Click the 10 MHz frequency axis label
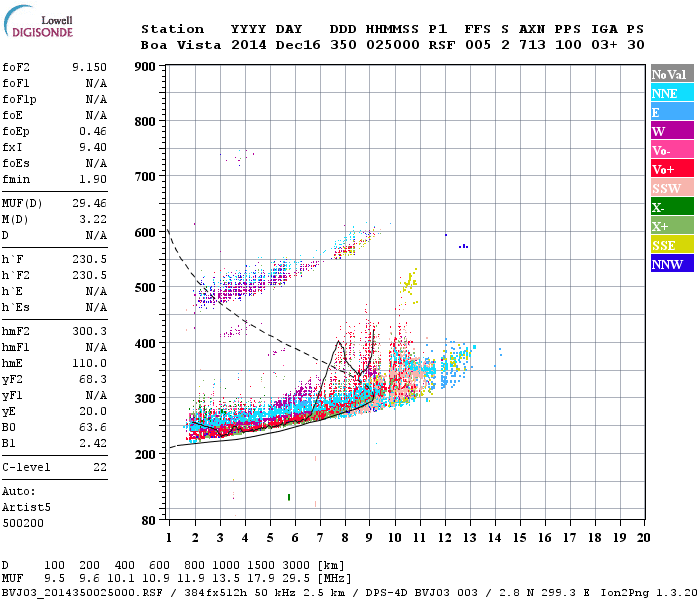 [394, 538]
